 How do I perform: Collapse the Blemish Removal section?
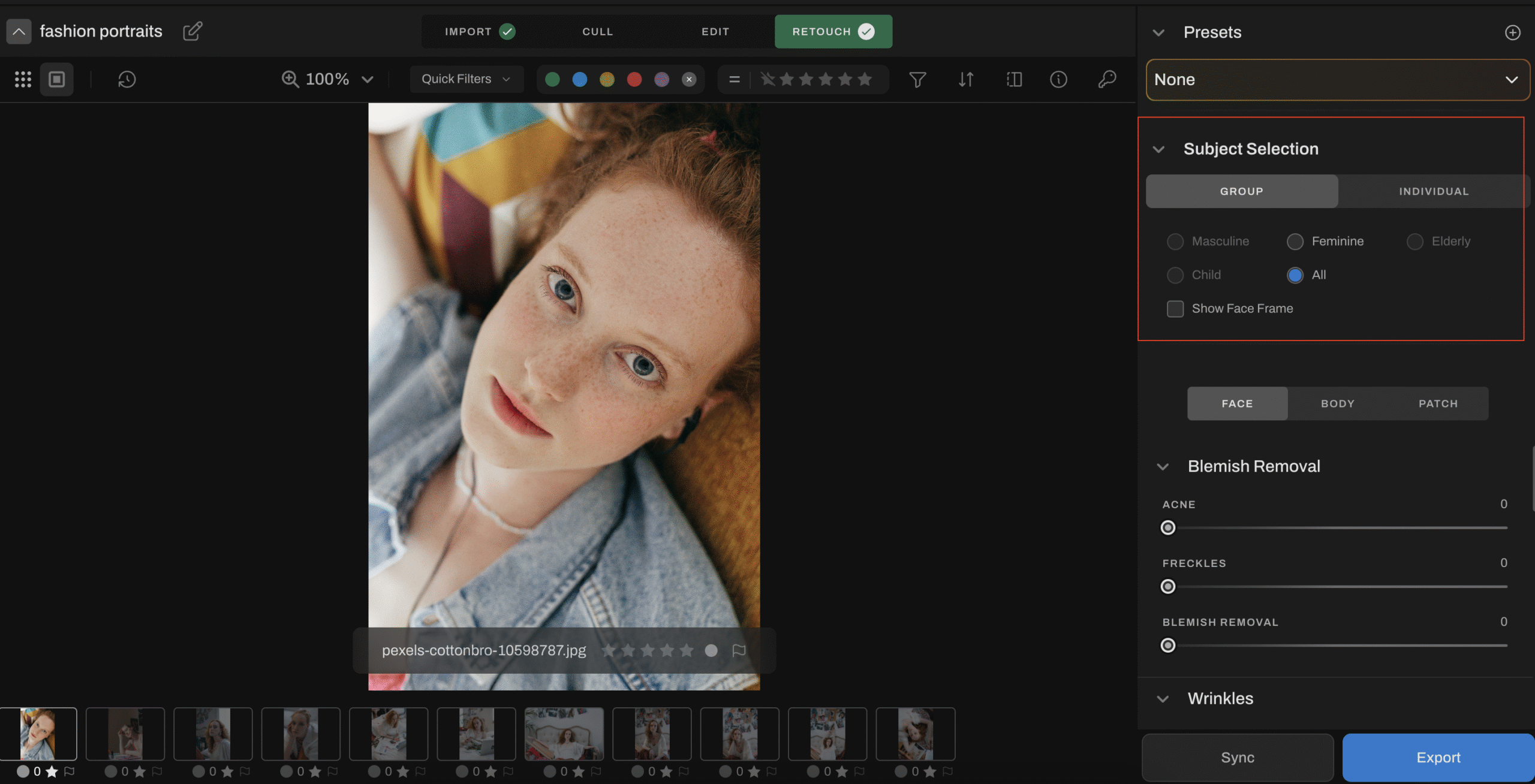1163,467
